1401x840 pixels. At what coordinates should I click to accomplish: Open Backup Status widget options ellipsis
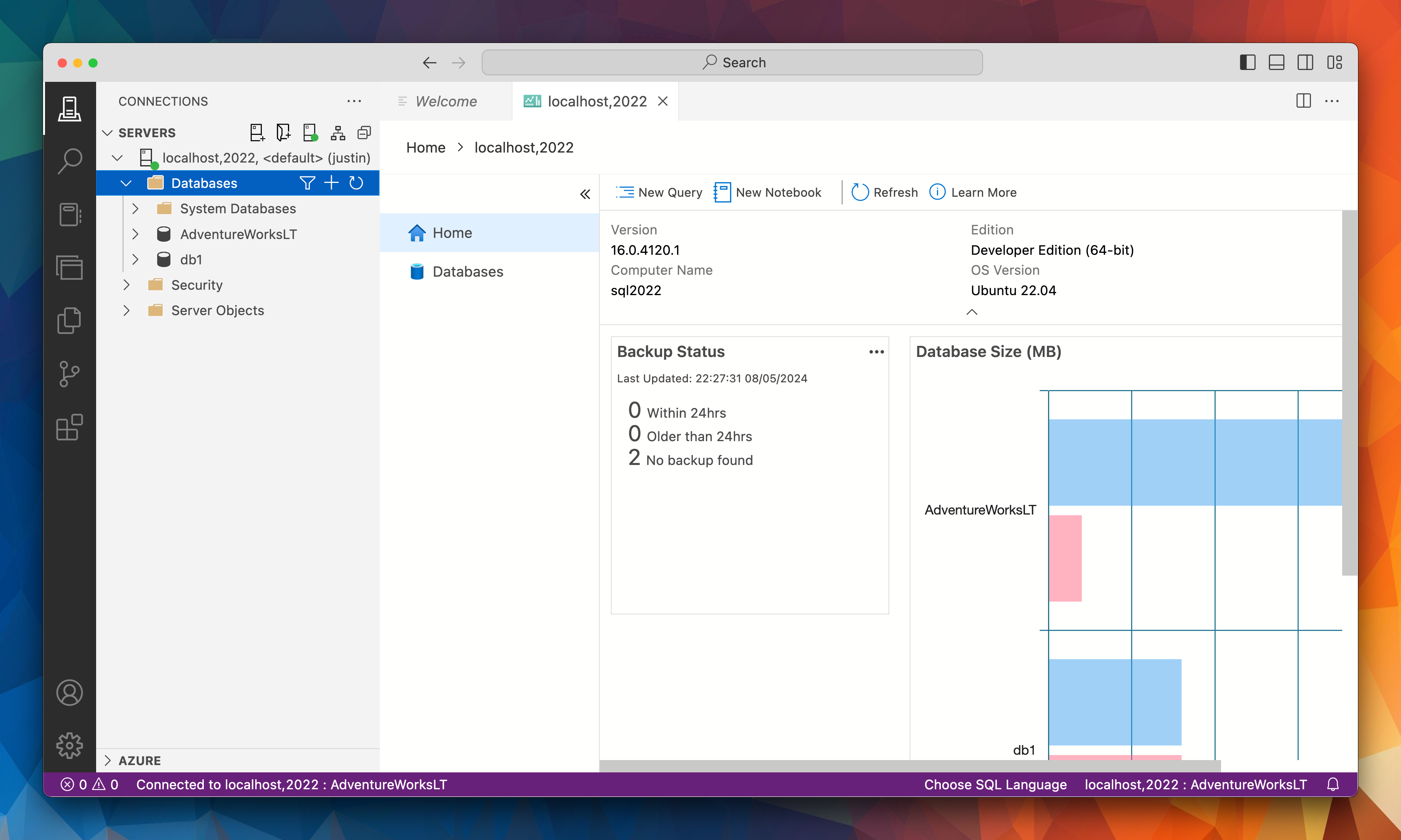(x=876, y=352)
